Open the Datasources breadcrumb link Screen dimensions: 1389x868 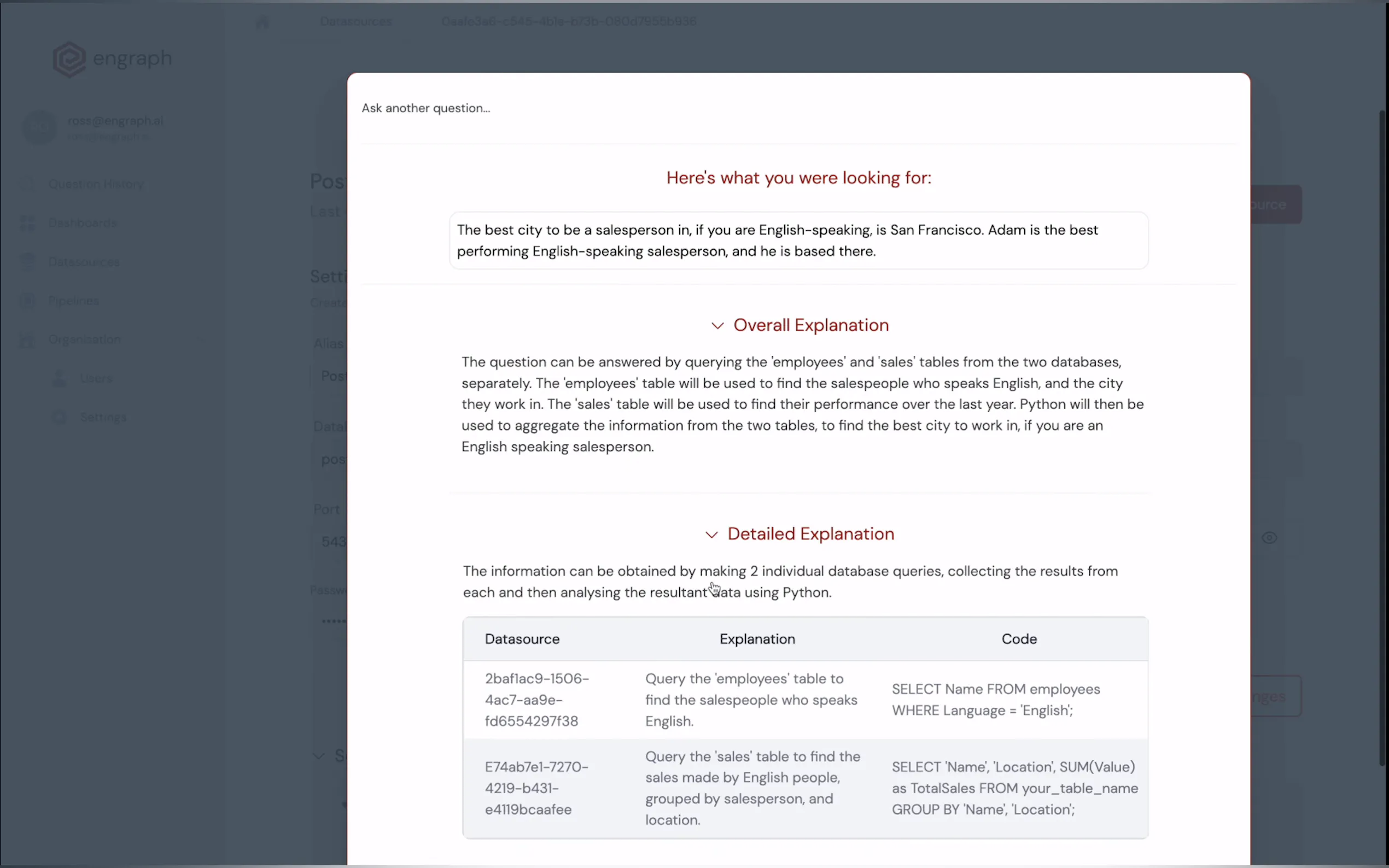click(355, 22)
